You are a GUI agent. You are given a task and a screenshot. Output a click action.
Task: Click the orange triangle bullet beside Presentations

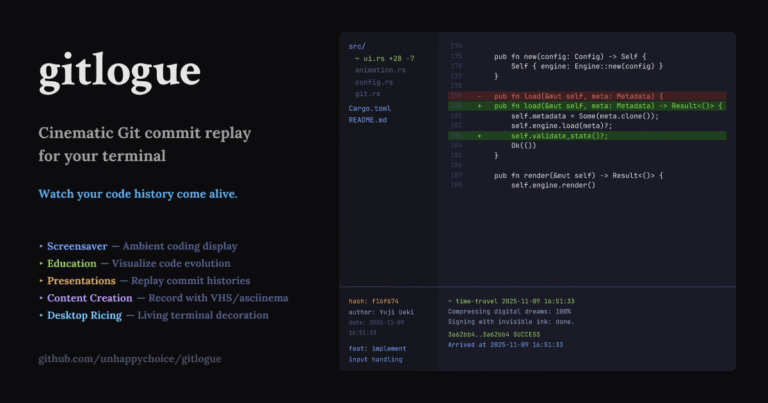click(x=41, y=281)
